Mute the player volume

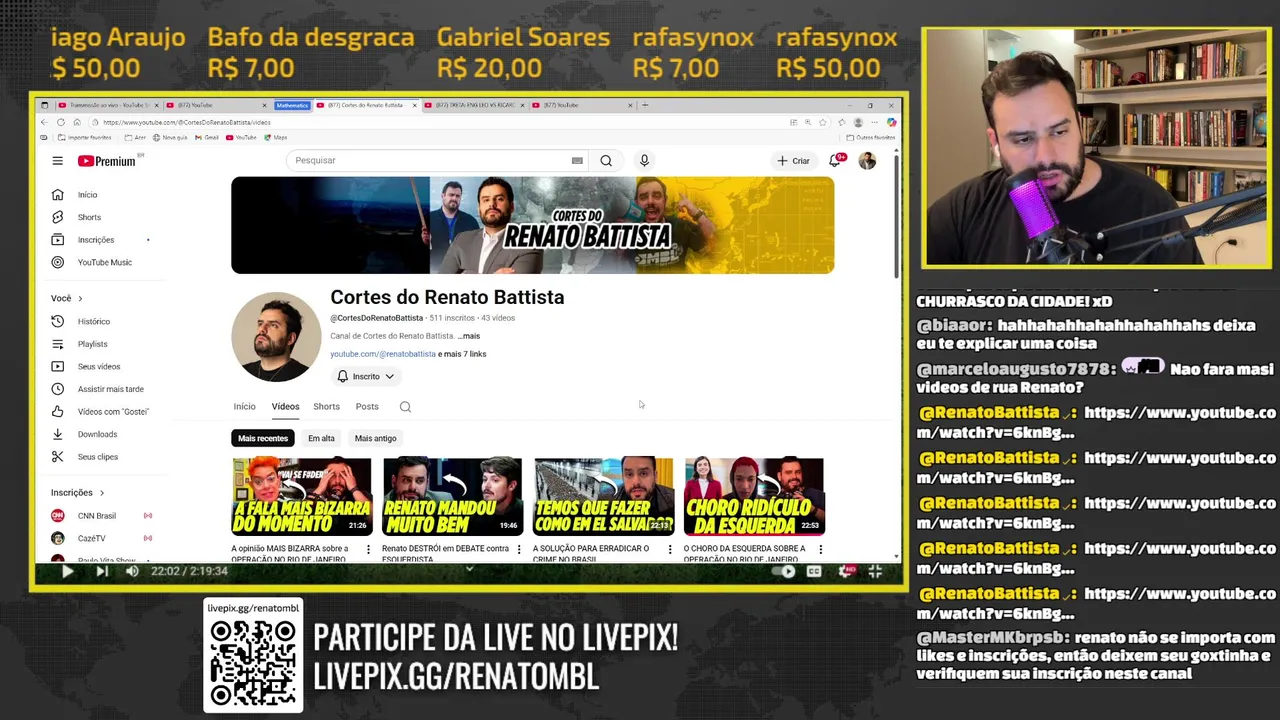(x=132, y=571)
